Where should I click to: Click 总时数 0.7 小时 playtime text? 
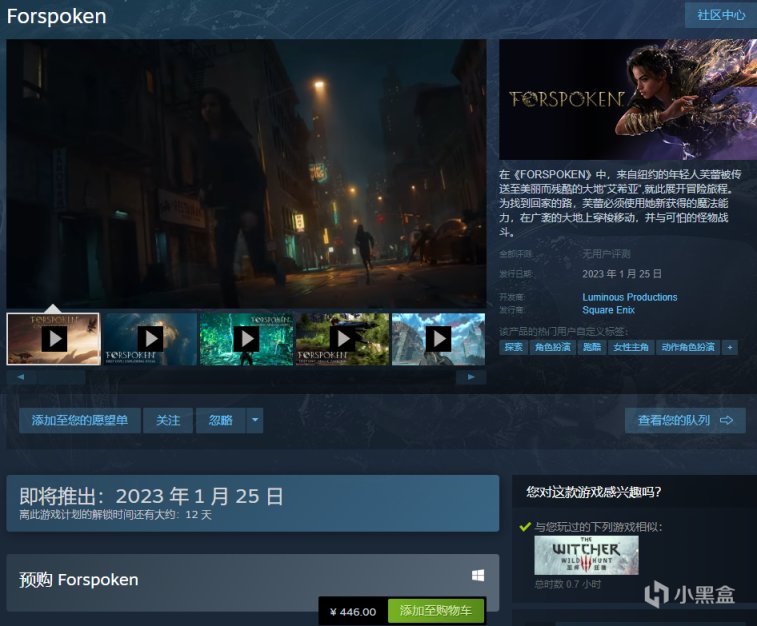point(567,584)
